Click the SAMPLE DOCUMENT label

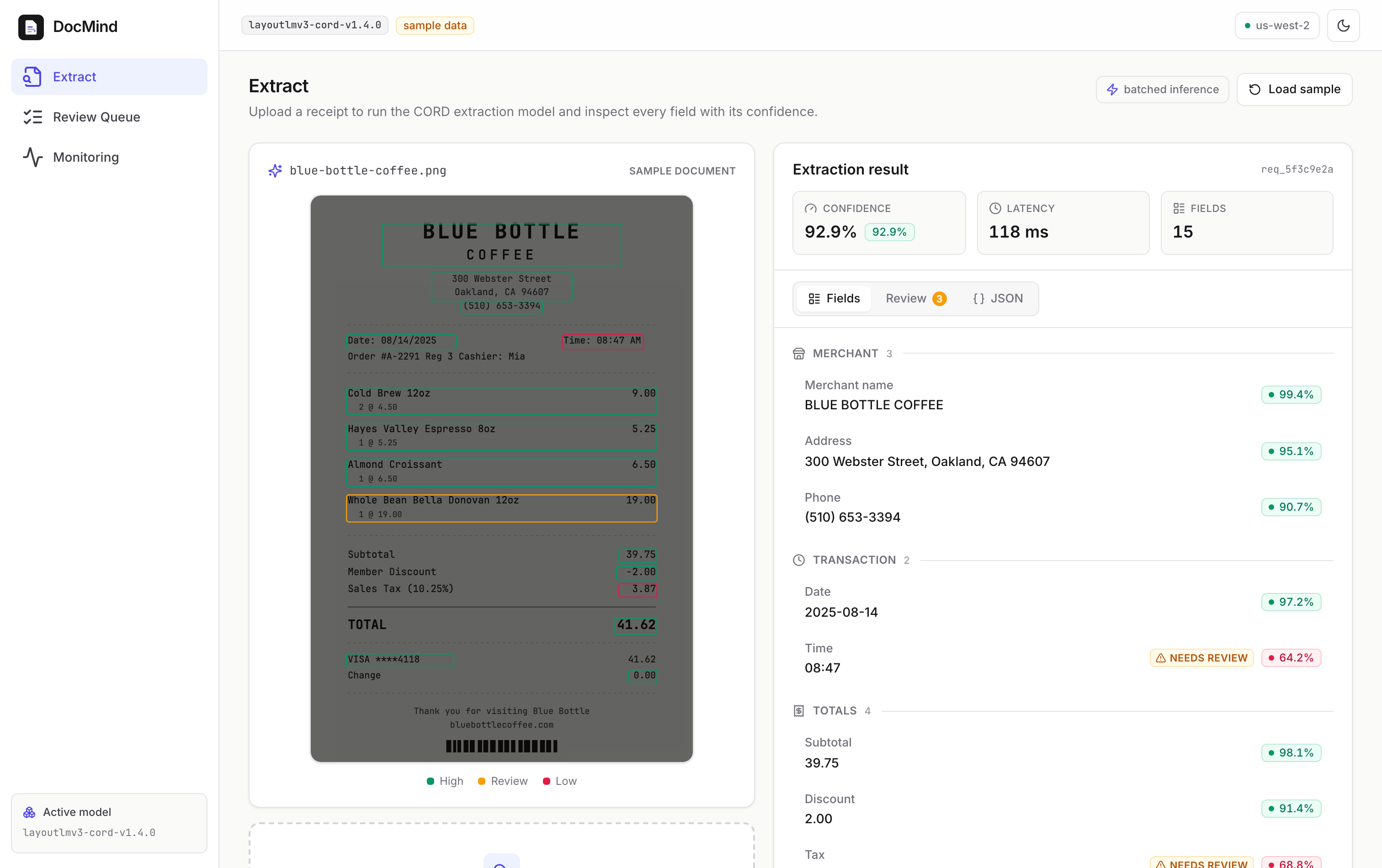click(x=682, y=171)
